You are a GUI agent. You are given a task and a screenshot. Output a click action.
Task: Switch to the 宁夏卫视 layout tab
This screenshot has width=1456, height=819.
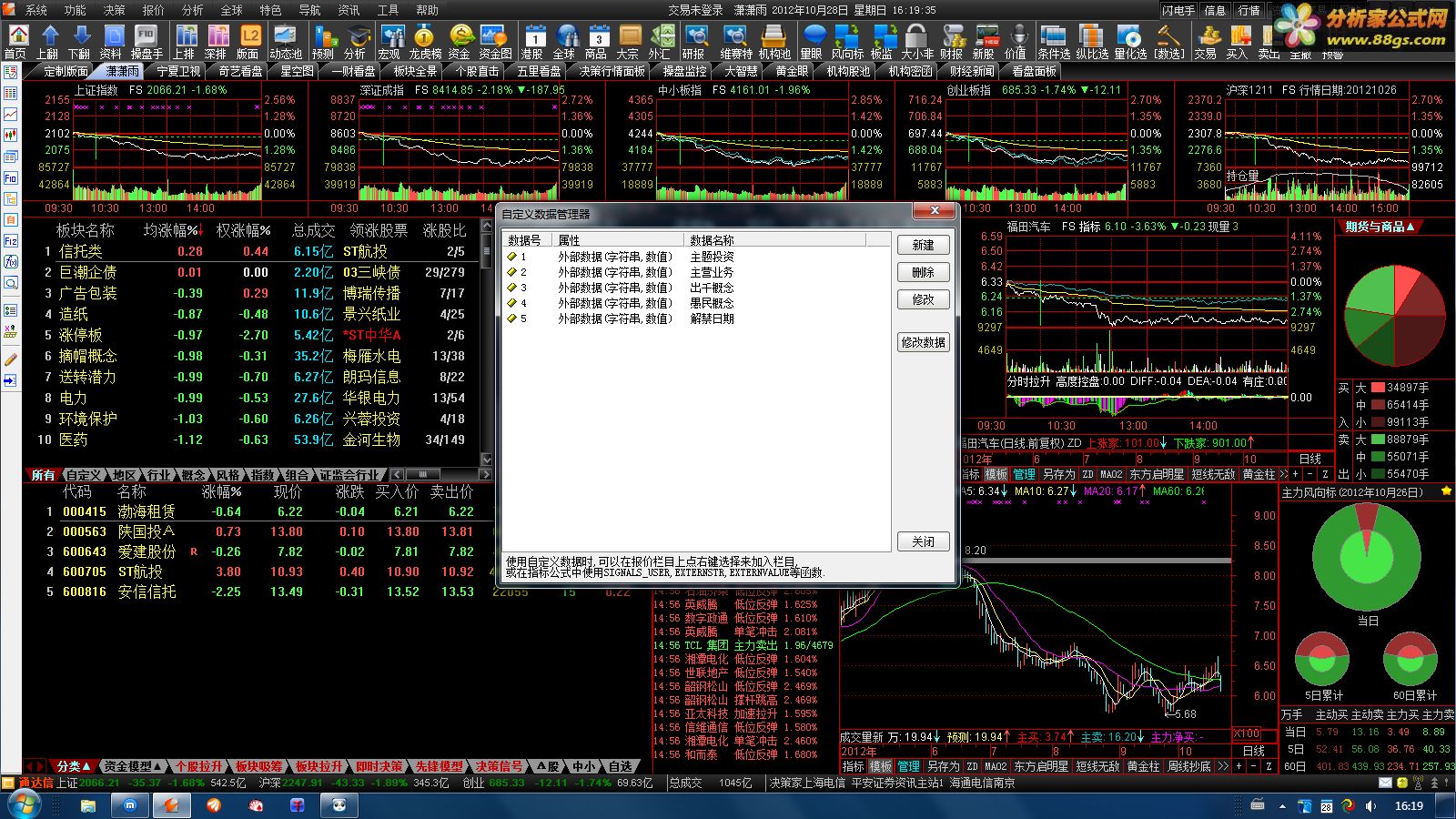coord(178,70)
